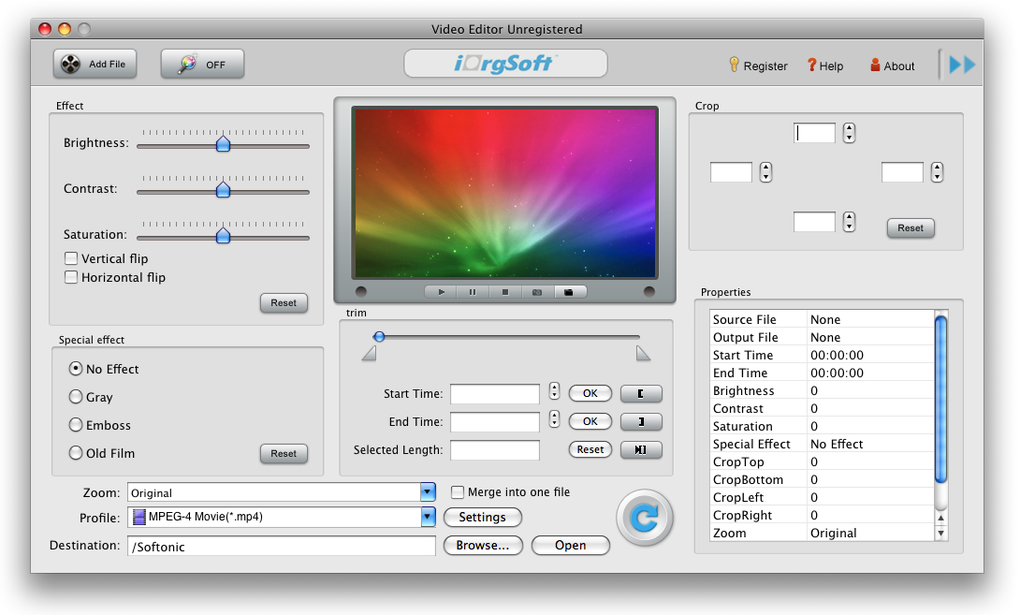Click the blue double-arrow fast forward icon
Image resolution: width=1020 pixels, height=615 pixels.
(x=962, y=64)
